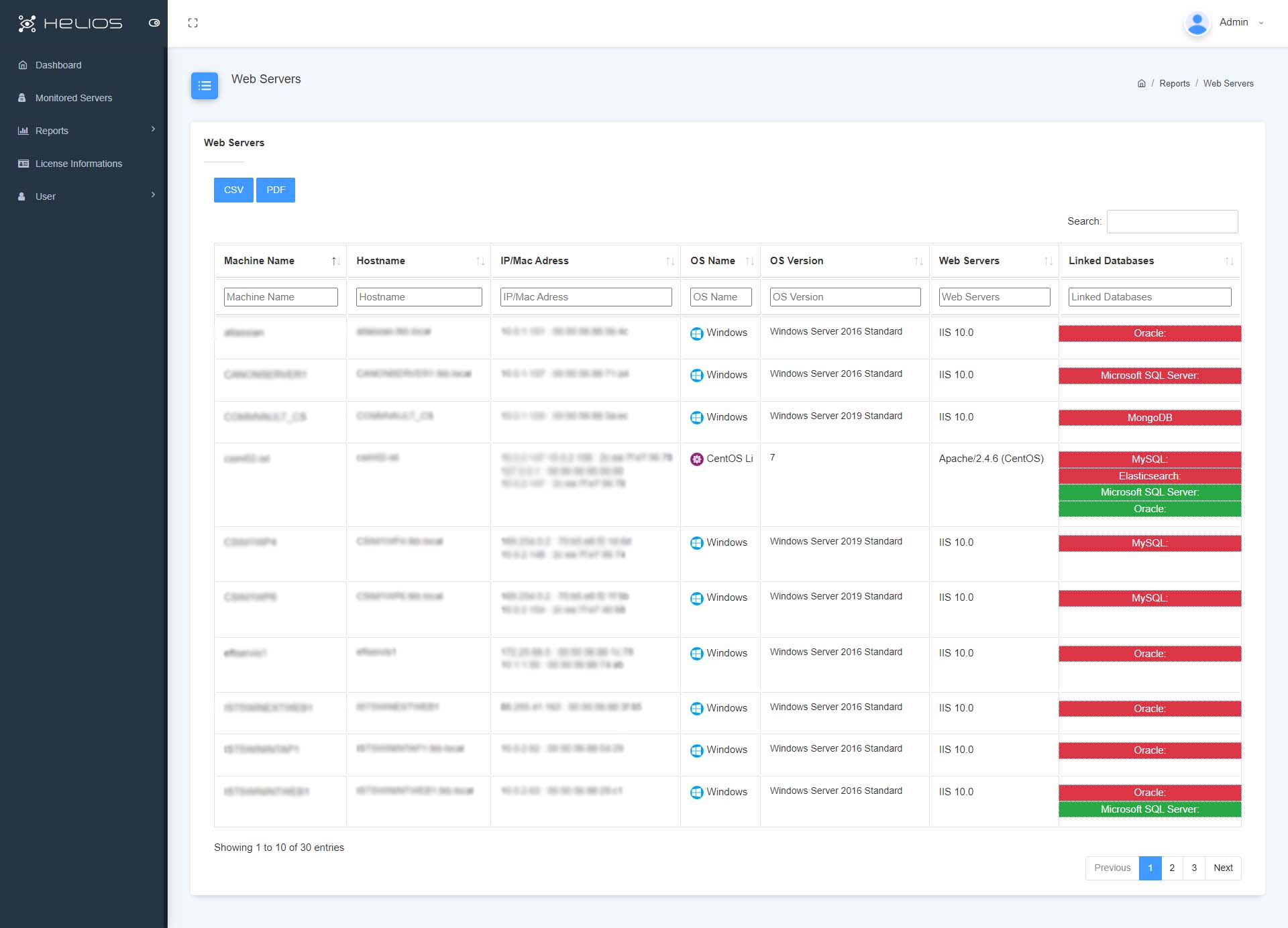1288x928 pixels.
Task: Click the Helios logo
Action: pyautogui.click(x=70, y=23)
